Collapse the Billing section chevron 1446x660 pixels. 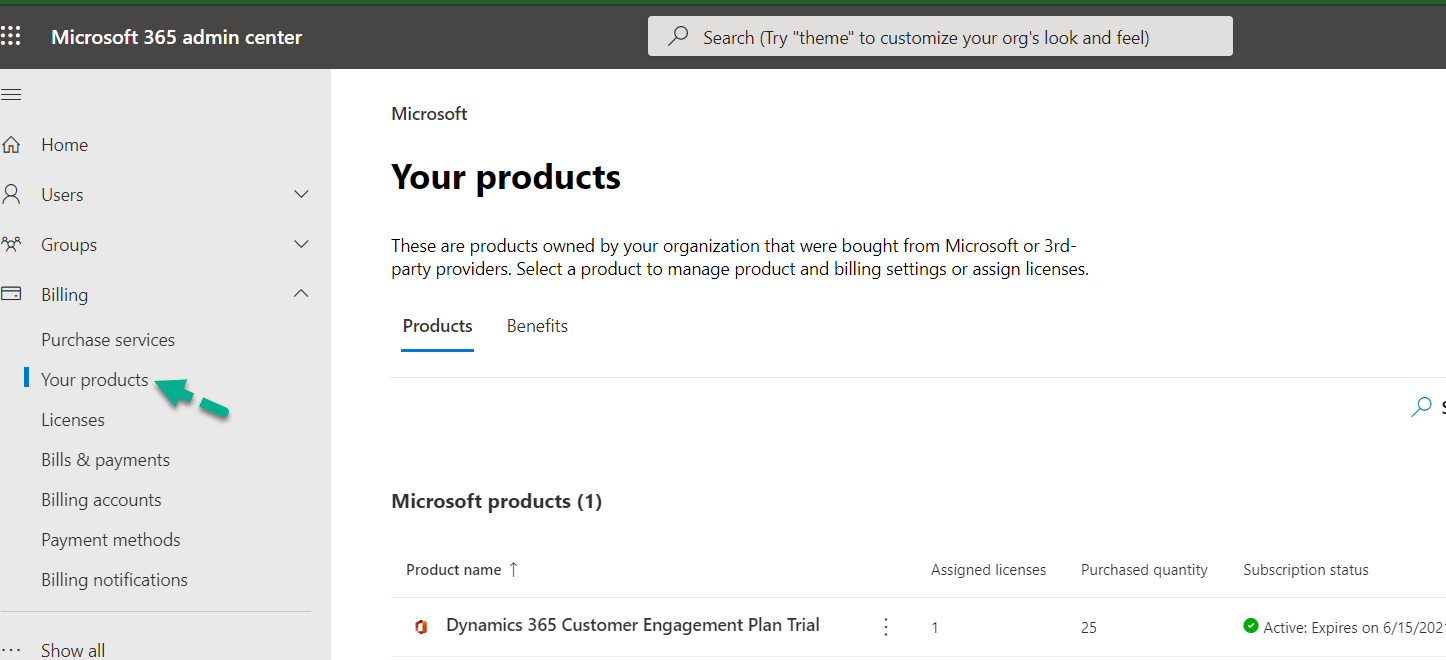[301, 294]
